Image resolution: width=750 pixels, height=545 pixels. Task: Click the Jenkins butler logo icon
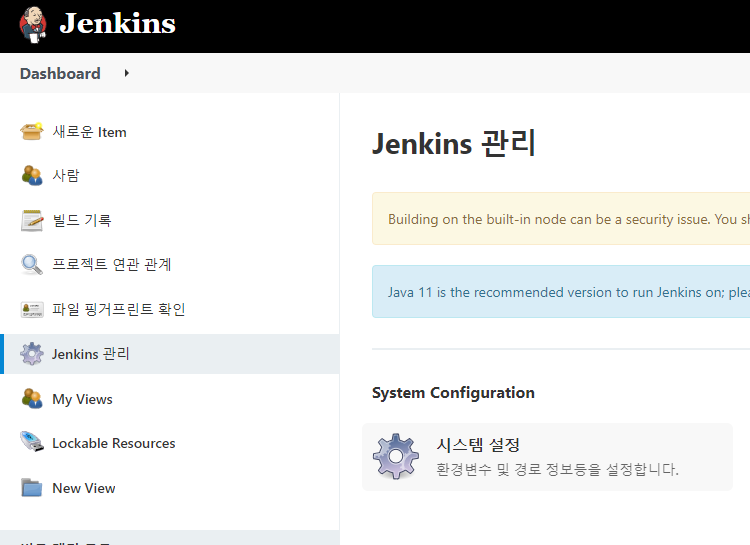(x=33, y=25)
